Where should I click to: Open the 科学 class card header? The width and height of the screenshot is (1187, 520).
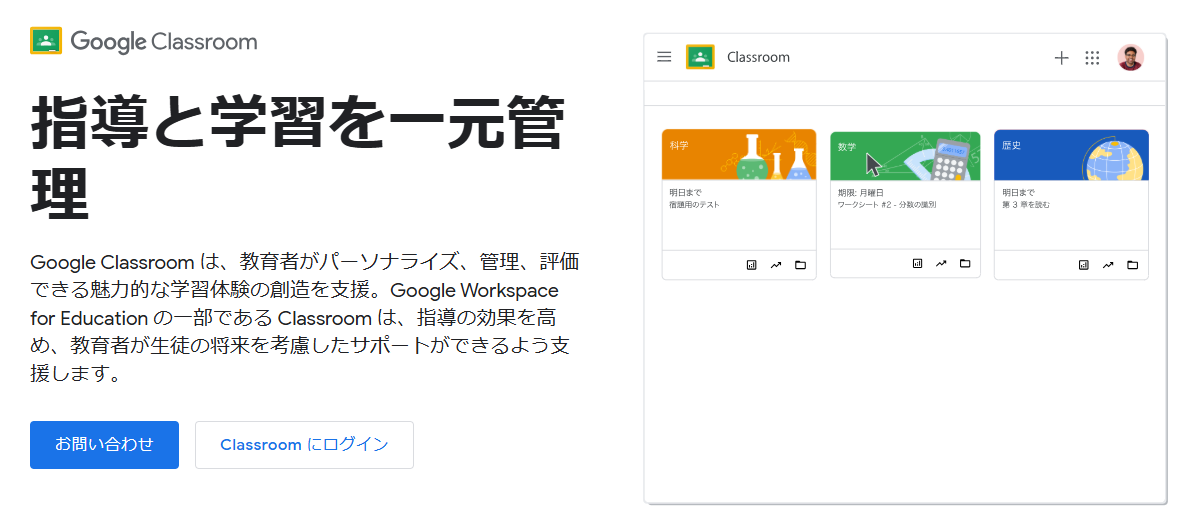pos(739,154)
